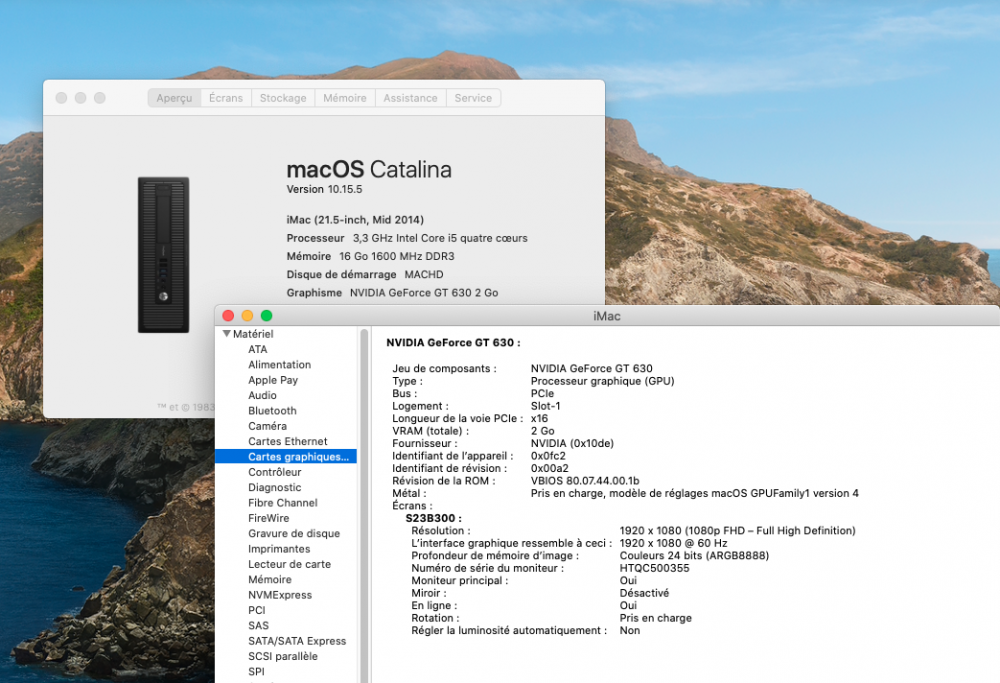
Task: Select Cartes Ethernet in the sidebar
Action: [x=288, y=441]
